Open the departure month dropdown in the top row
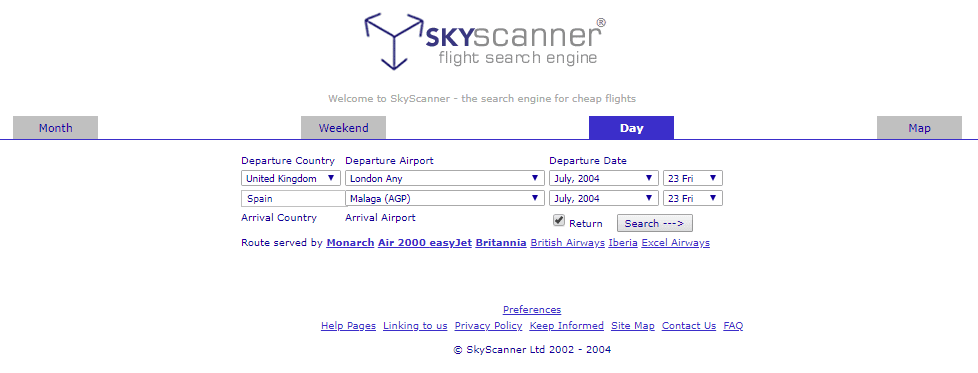 (x=604, y=178)
